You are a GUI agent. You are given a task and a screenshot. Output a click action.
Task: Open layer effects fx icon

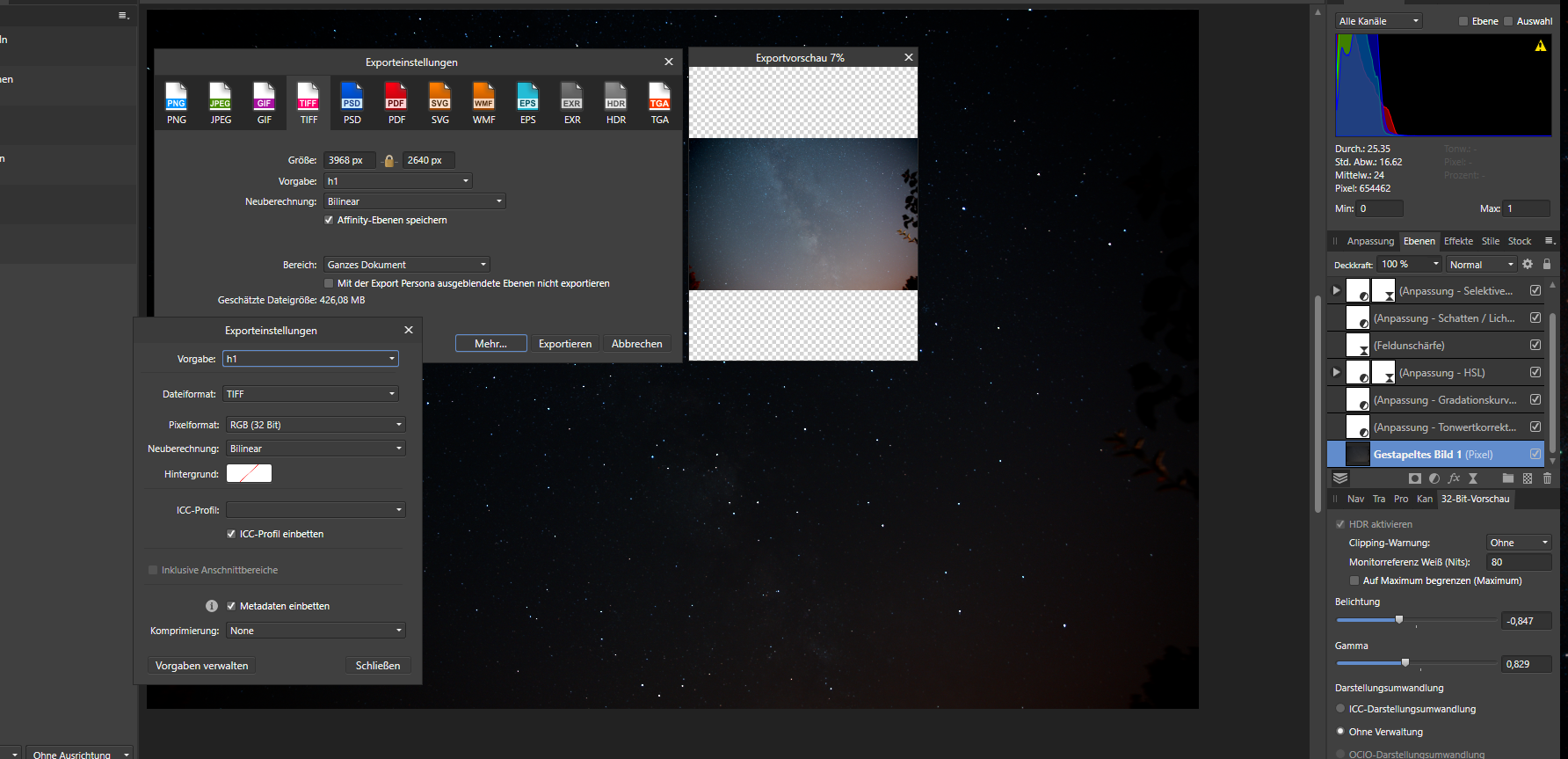(1454, 478)
